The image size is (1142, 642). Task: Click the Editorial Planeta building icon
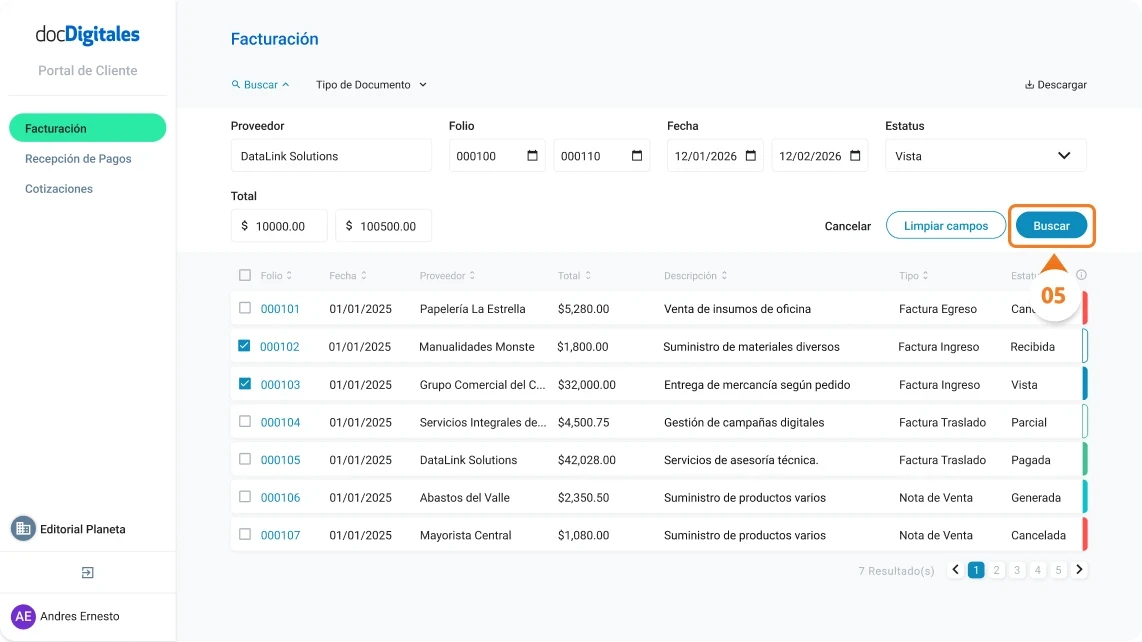point(22,529)
